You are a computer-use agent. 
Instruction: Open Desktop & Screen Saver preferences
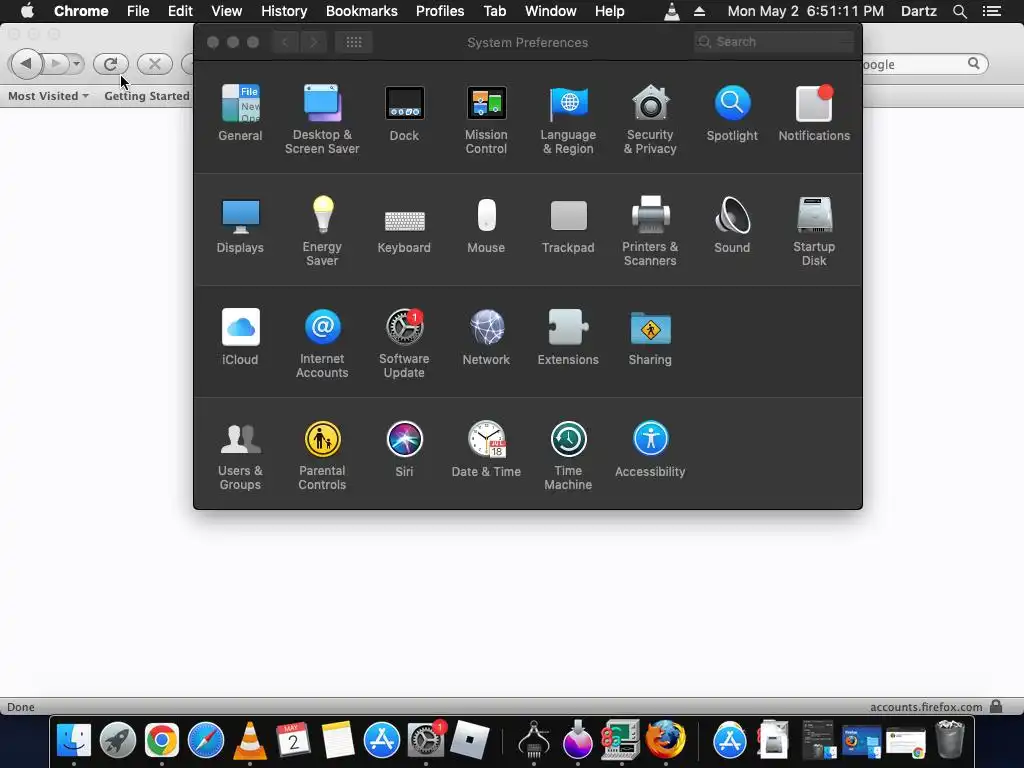(x=322, y=119)
